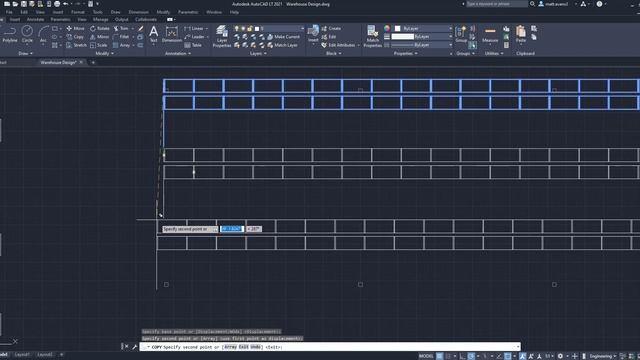
Task: Open the Dimension tool
Action: (x=172, y=34)
